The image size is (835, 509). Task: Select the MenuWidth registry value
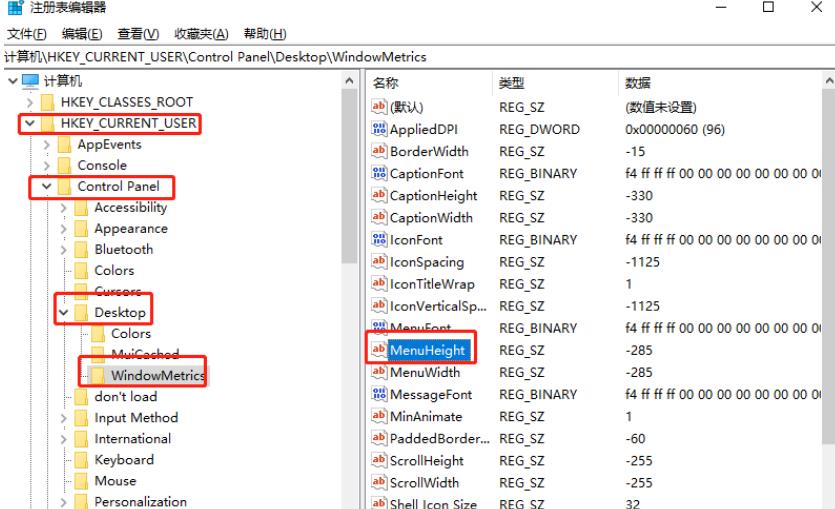(x=425, y=372)
